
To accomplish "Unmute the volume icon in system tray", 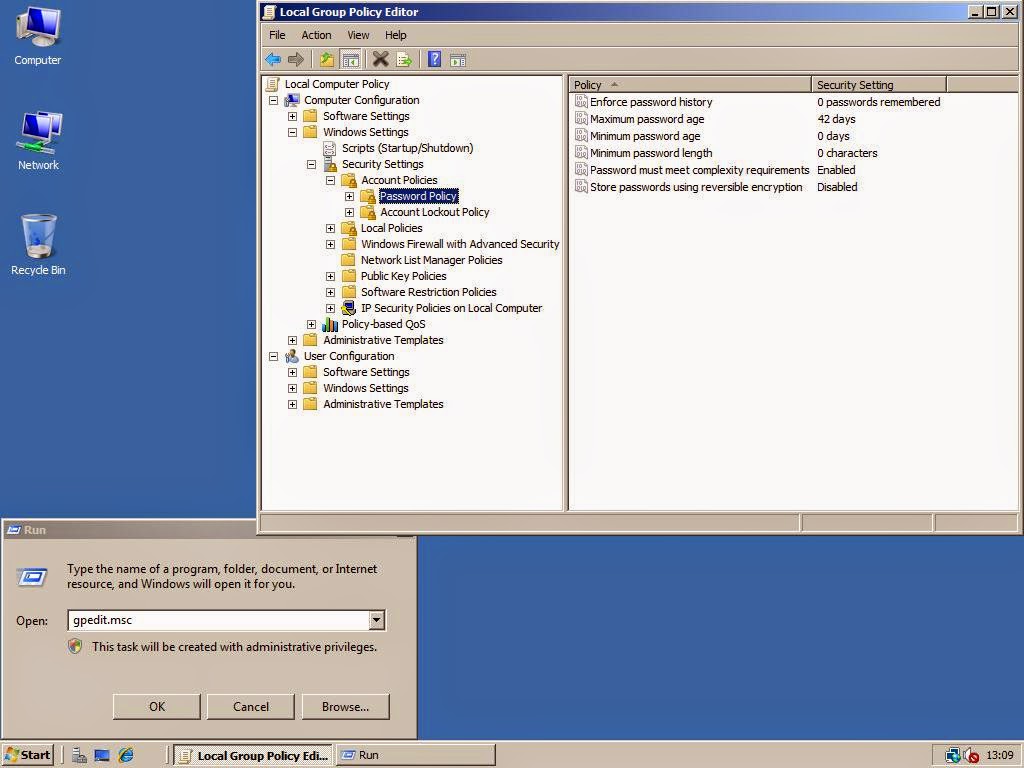I will point(971,756).
